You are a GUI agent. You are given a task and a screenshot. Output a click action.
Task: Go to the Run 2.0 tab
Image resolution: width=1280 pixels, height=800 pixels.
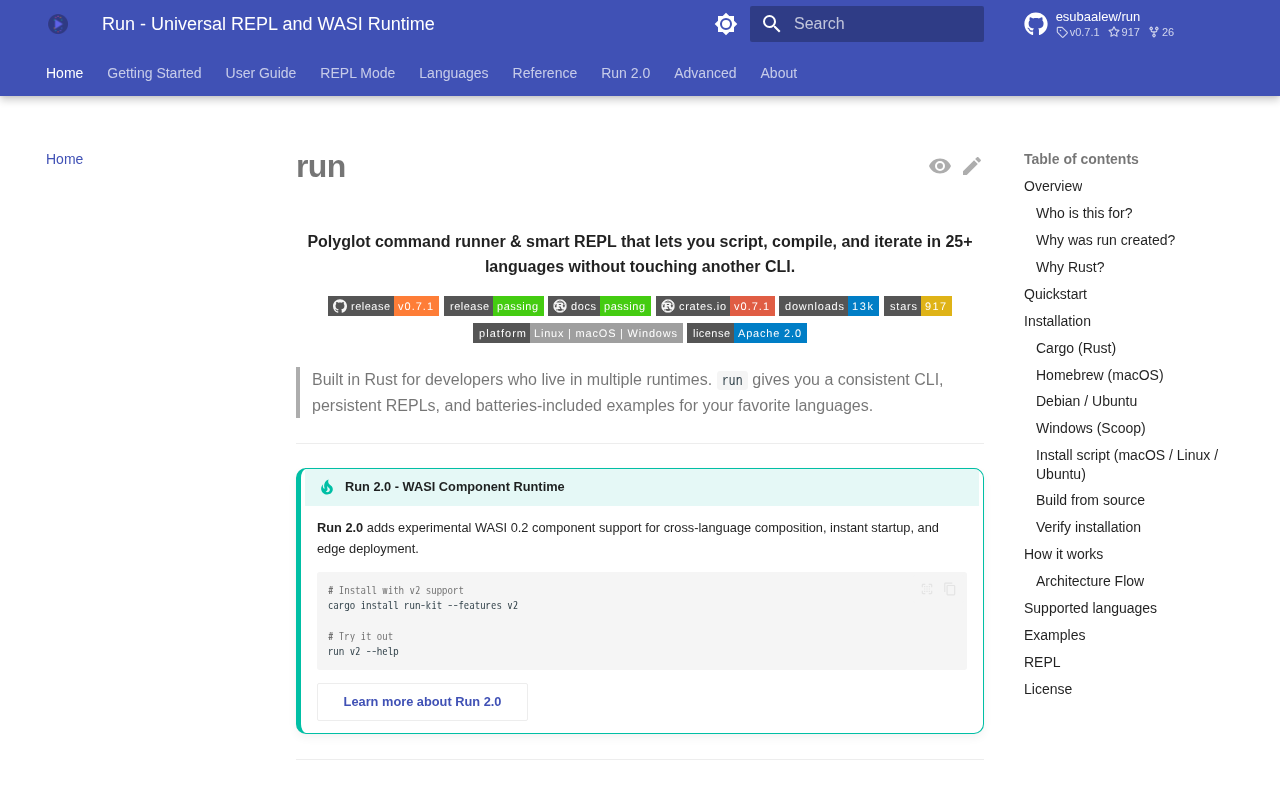(x=625, y=73)
